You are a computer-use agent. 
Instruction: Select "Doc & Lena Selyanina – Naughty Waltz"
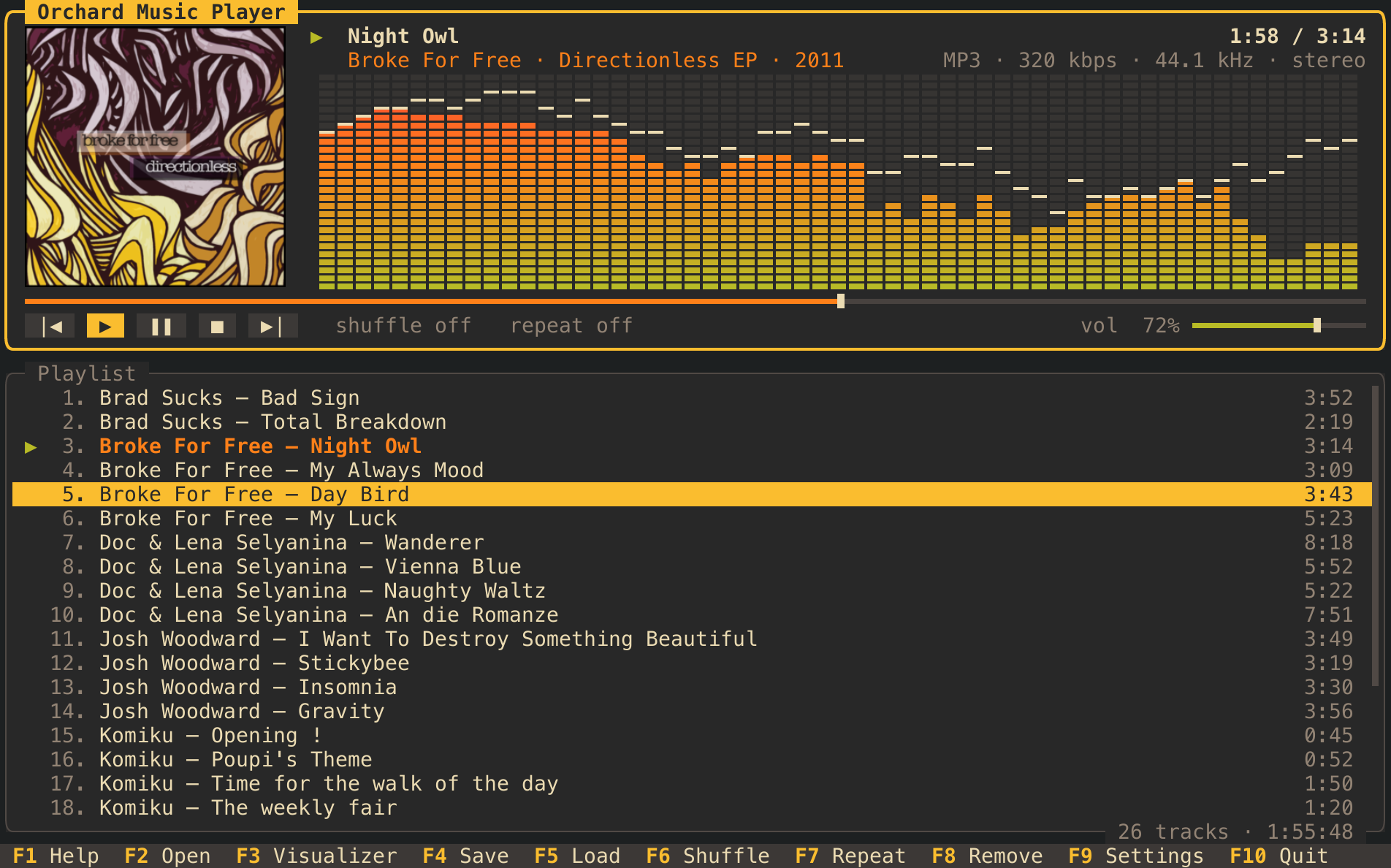692,591
